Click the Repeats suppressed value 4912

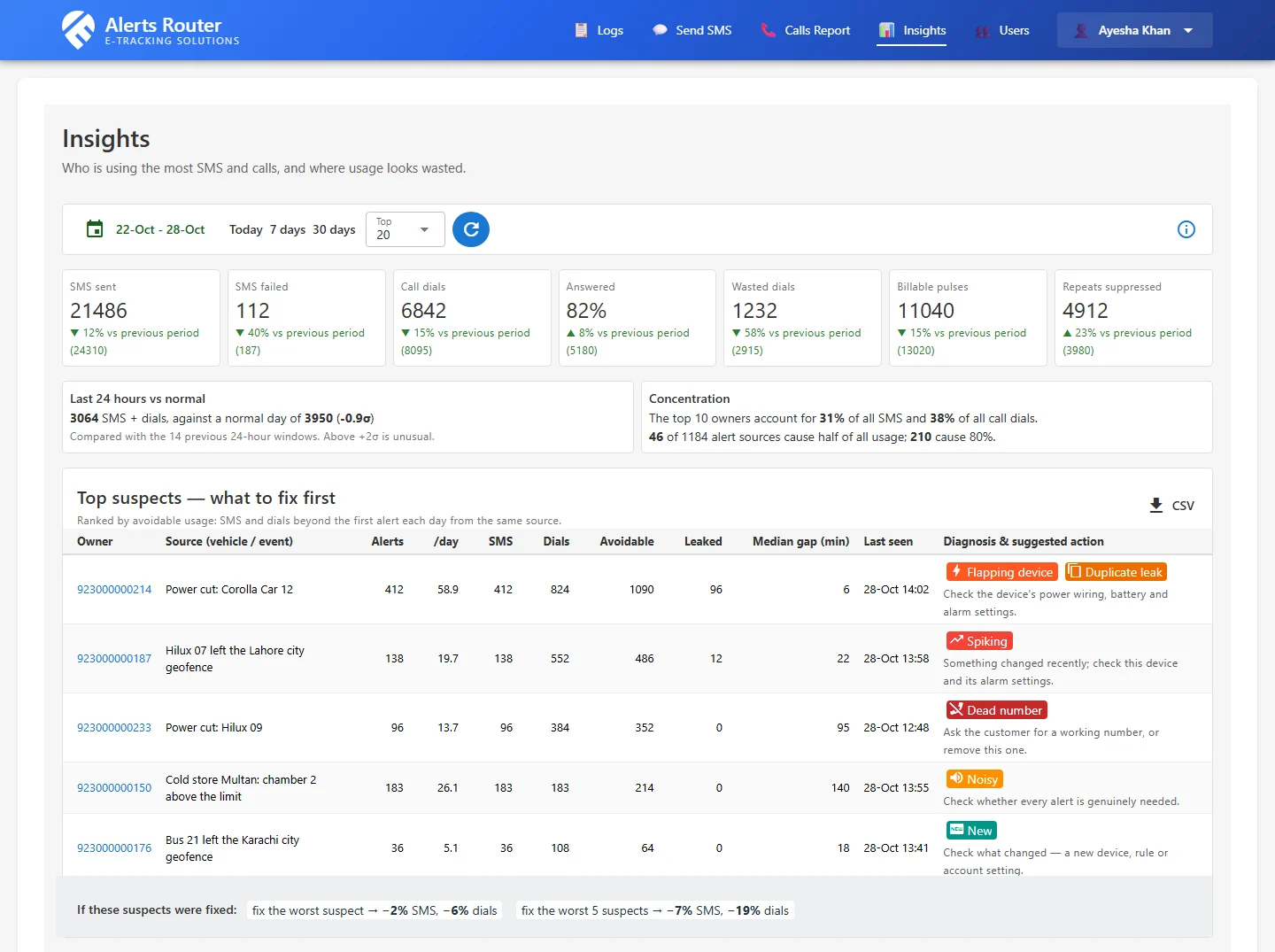(1086, 311)
